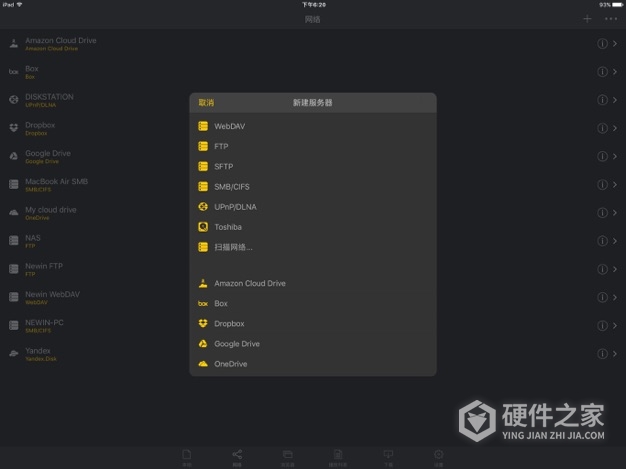The width and height of the screenshot is (626, 469).
Task: Open the settings gear tab
Action: 438,457
